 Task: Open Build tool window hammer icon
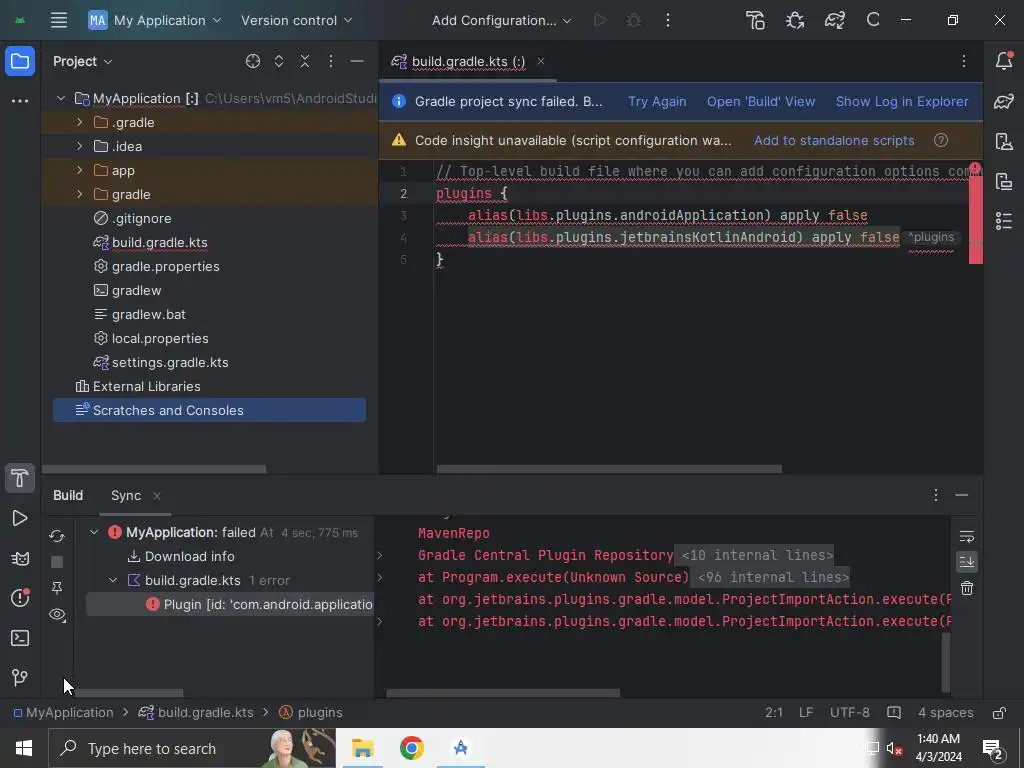pyautogui.click(x=20, y=479)
